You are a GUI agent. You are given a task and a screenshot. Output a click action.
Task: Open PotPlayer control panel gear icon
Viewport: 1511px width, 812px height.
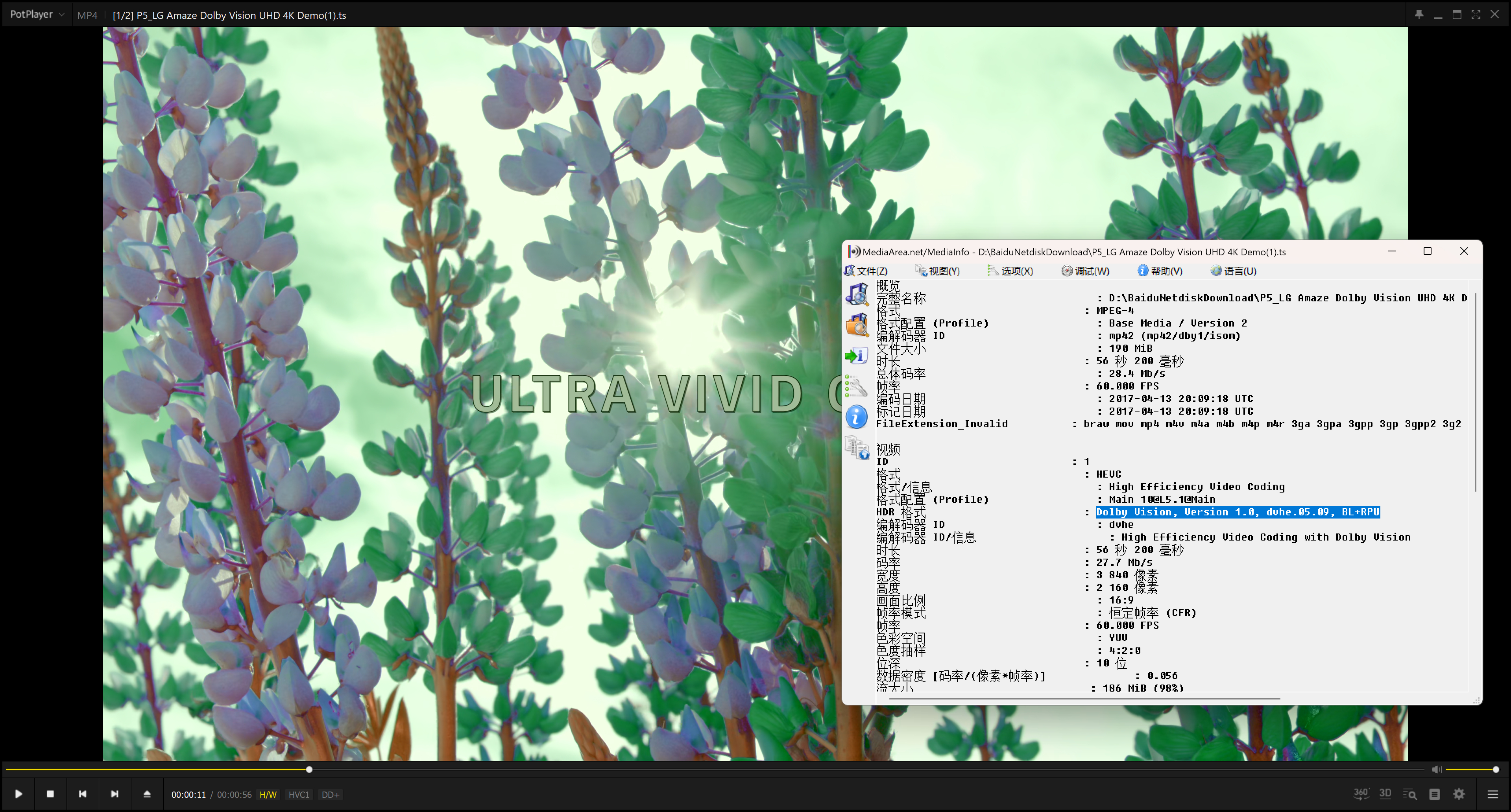point(1459,794)
